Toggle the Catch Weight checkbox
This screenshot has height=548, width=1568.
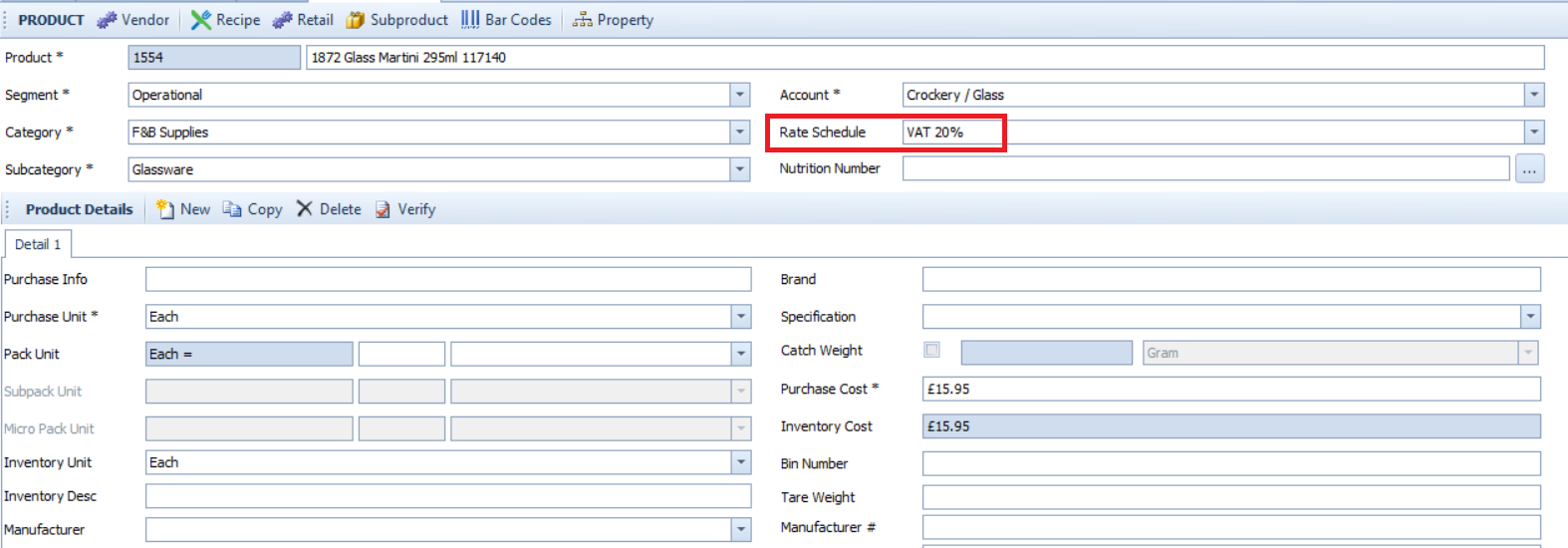point(931,350)
